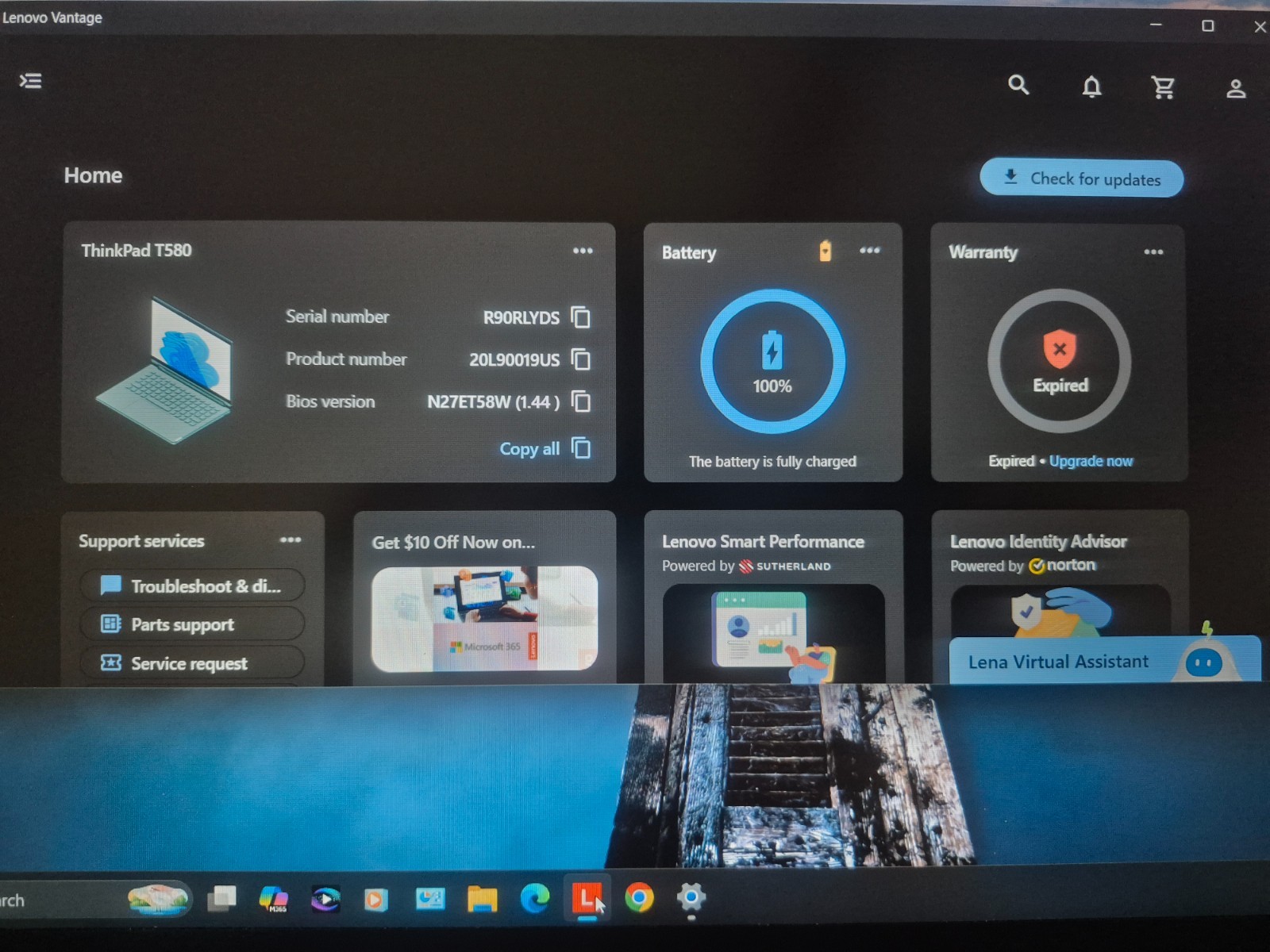Click the Upgrade now link

coord(1091,461)
